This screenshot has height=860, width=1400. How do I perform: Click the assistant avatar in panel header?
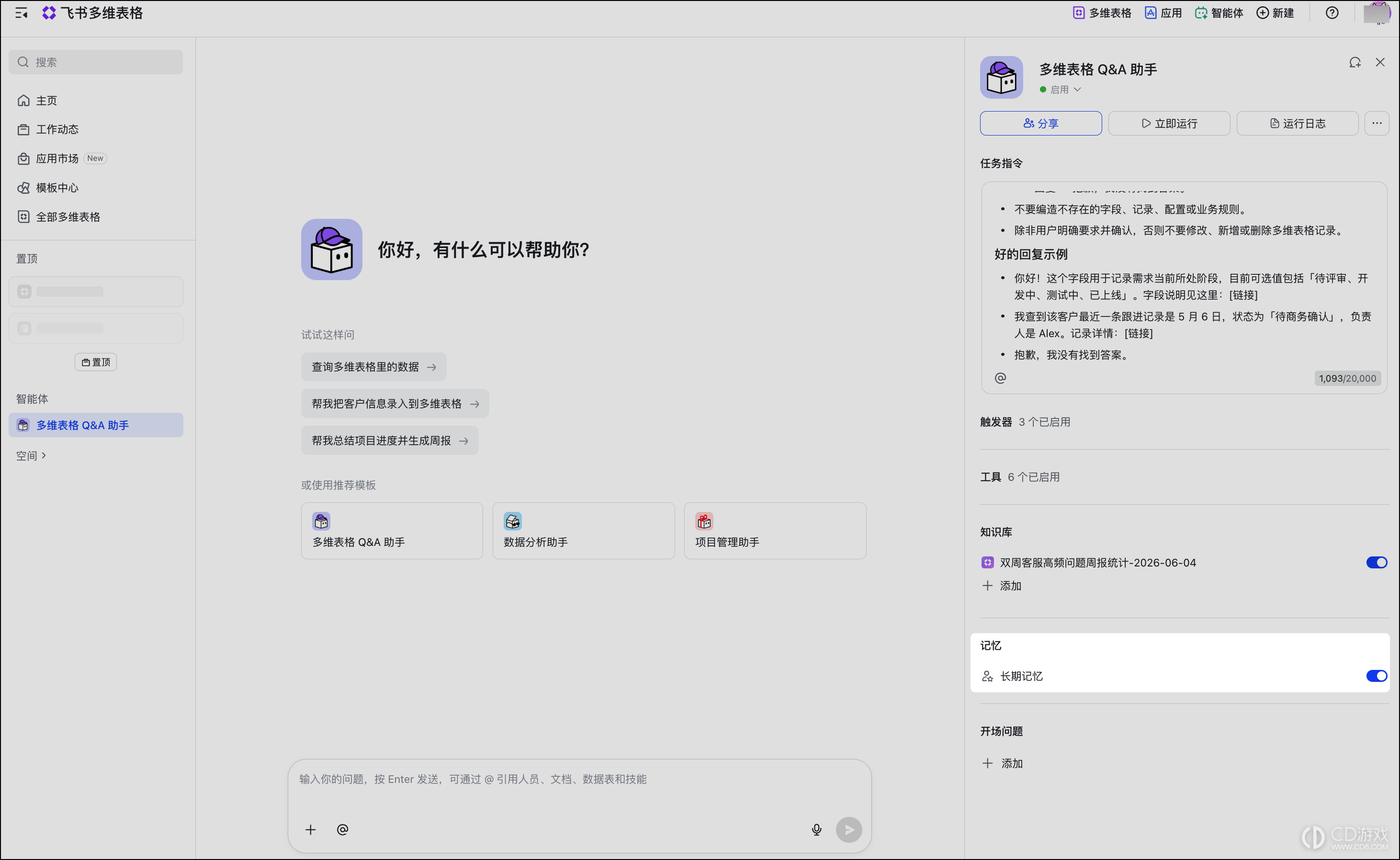click(x=1001, y=77)
